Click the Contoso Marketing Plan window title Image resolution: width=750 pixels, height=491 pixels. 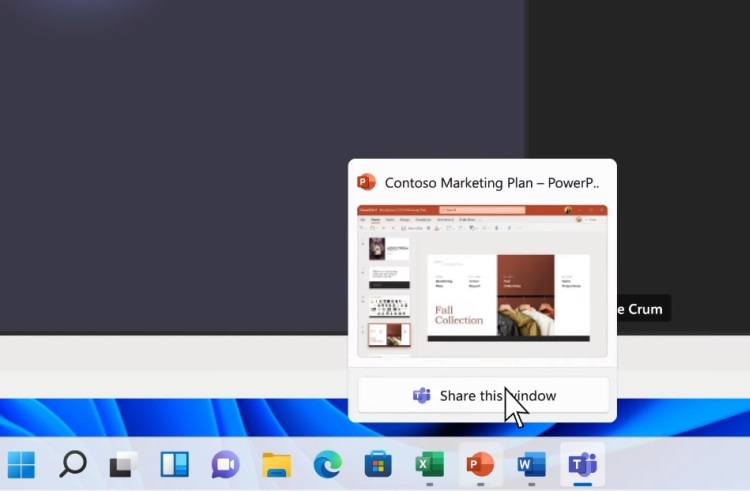pyautogui.click(x=491, y=182)
